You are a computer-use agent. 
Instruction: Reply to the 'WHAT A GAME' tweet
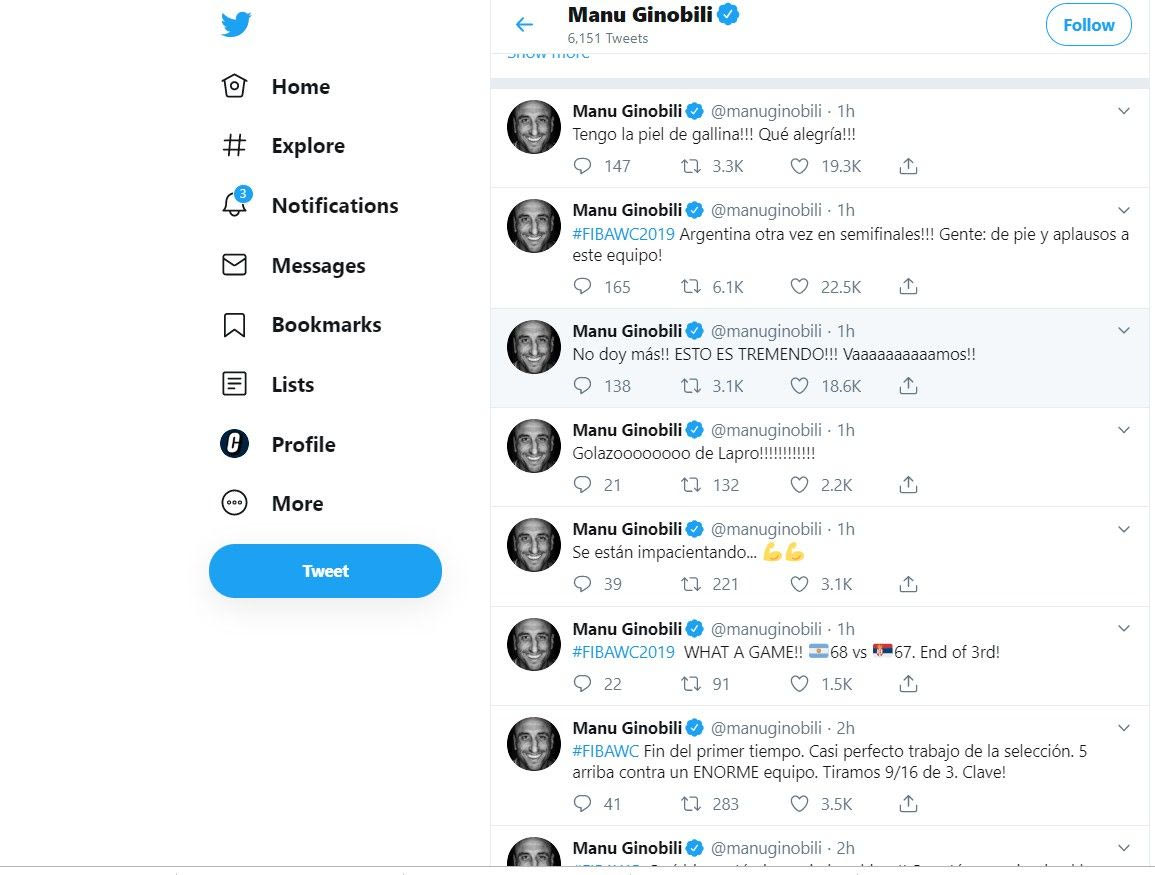[x=583, y=684]
